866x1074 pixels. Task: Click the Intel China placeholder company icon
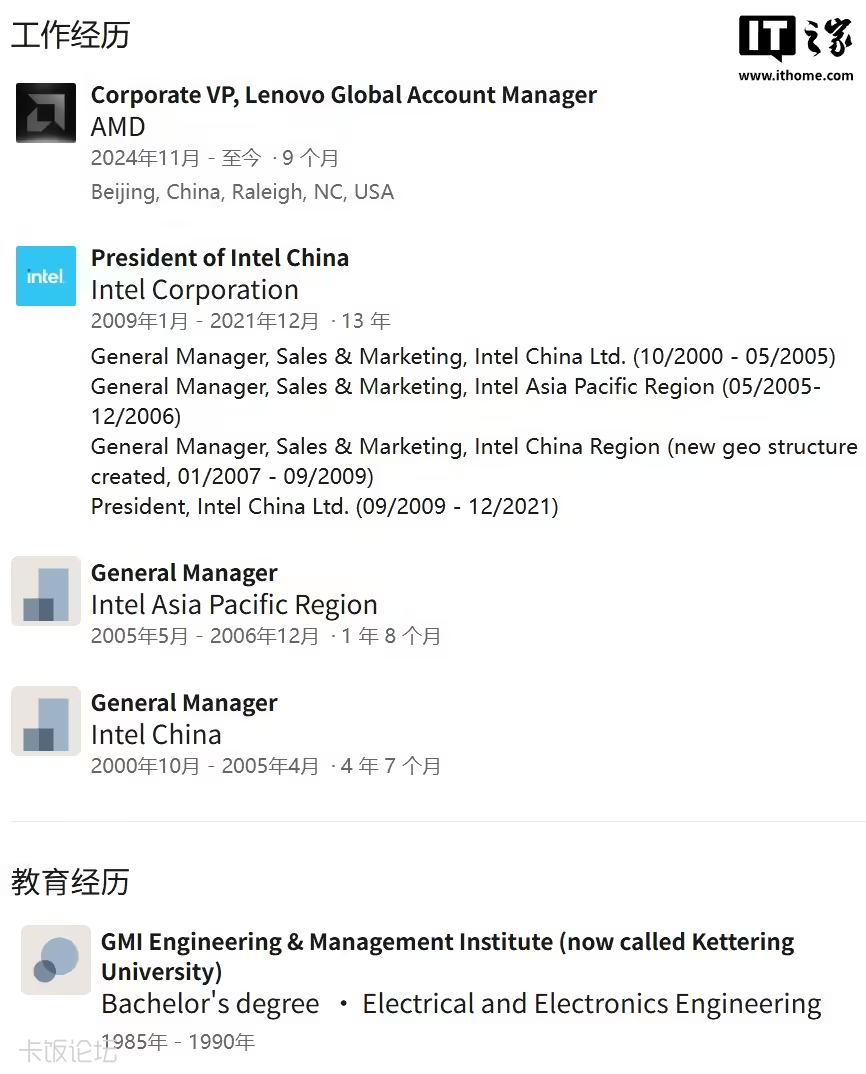pyautogui.click(x=46, y=721)
